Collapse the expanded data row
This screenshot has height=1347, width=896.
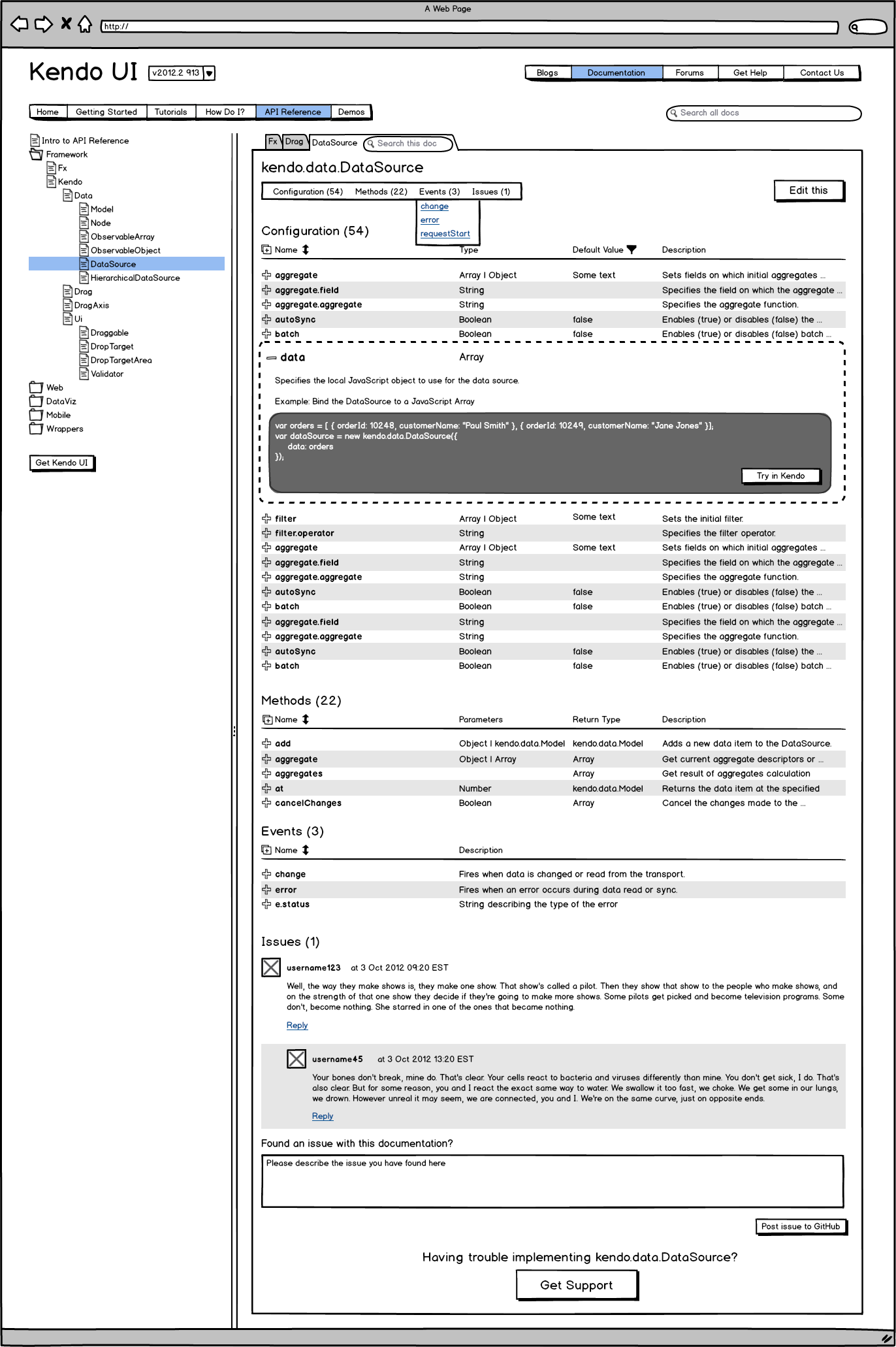click(272, 358)
